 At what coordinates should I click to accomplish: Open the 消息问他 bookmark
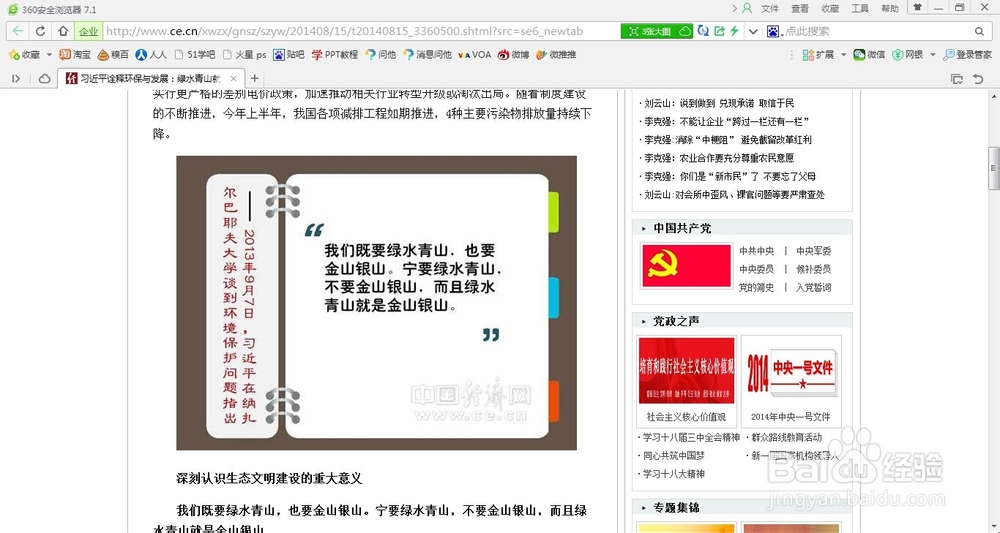click(x=427, y=55)
